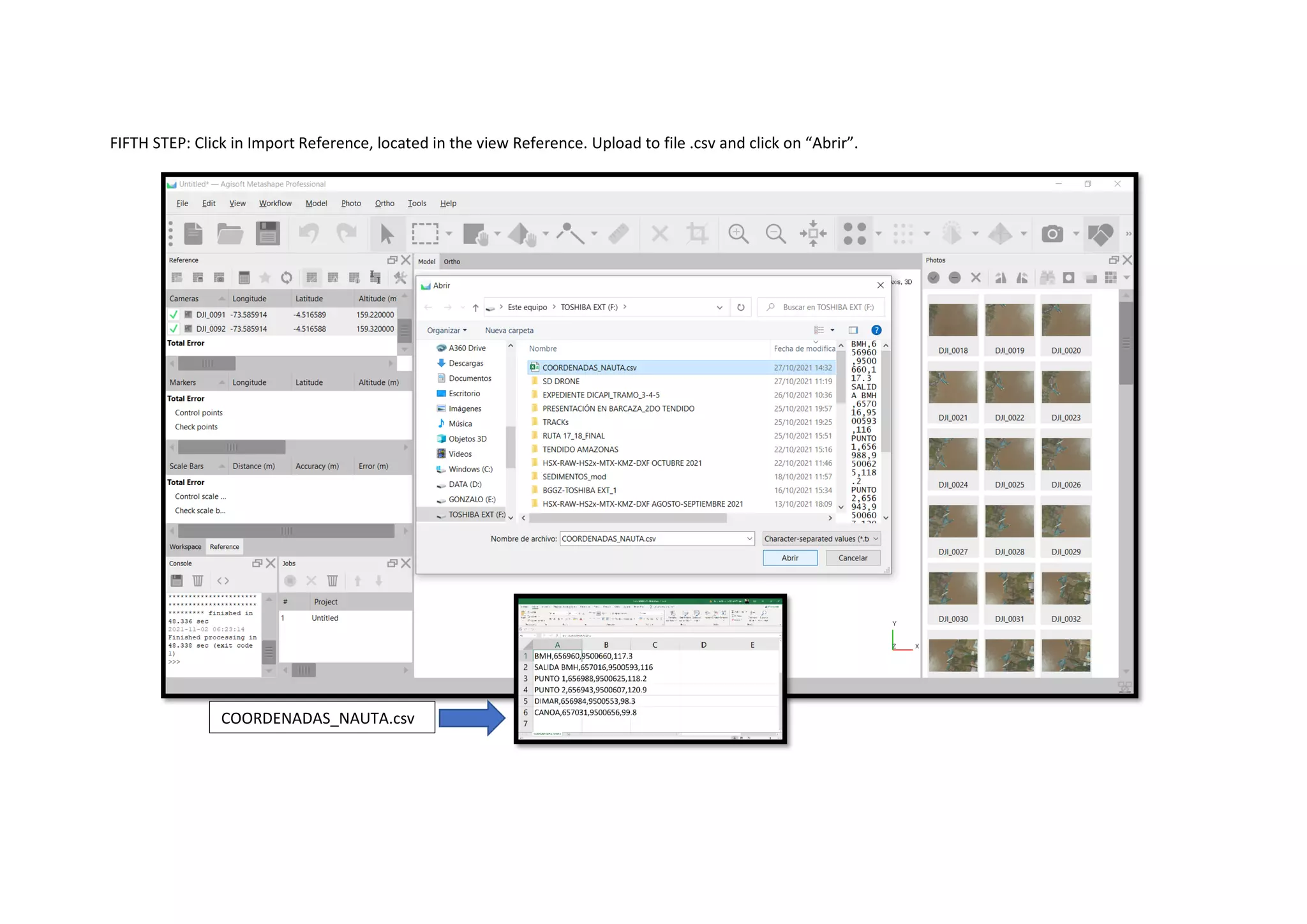Expand the Organizar dropdown menu

[447, 331]
